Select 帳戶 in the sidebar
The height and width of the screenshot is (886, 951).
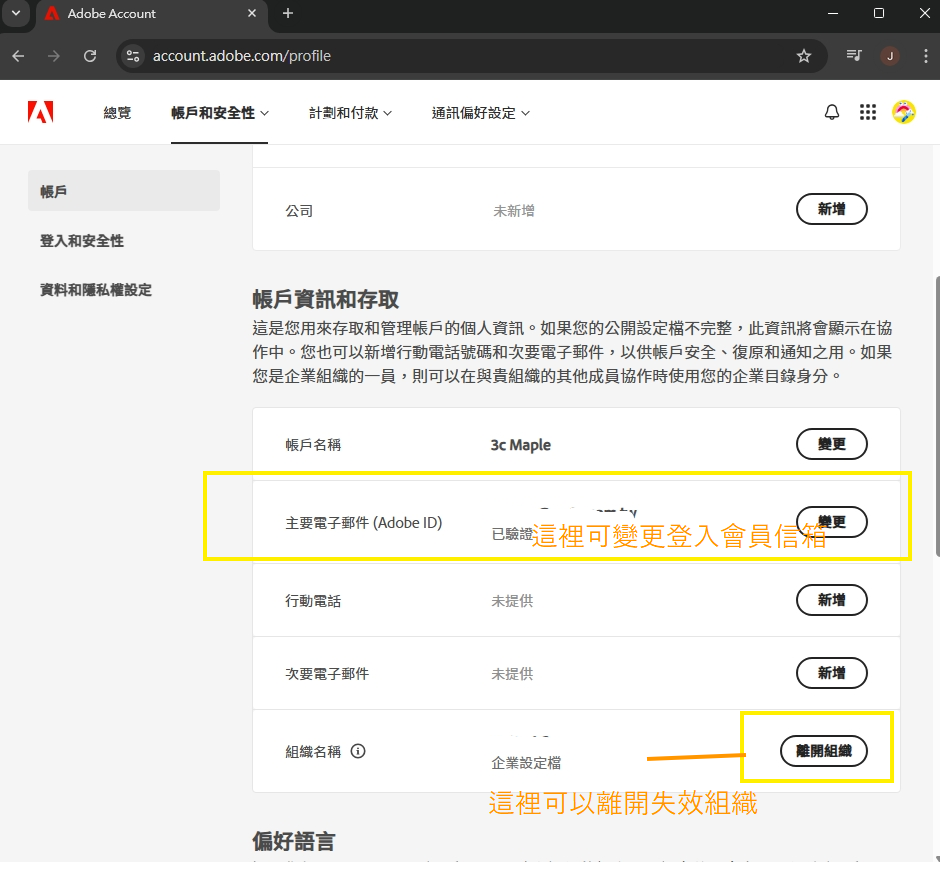(x=124, y=191)
